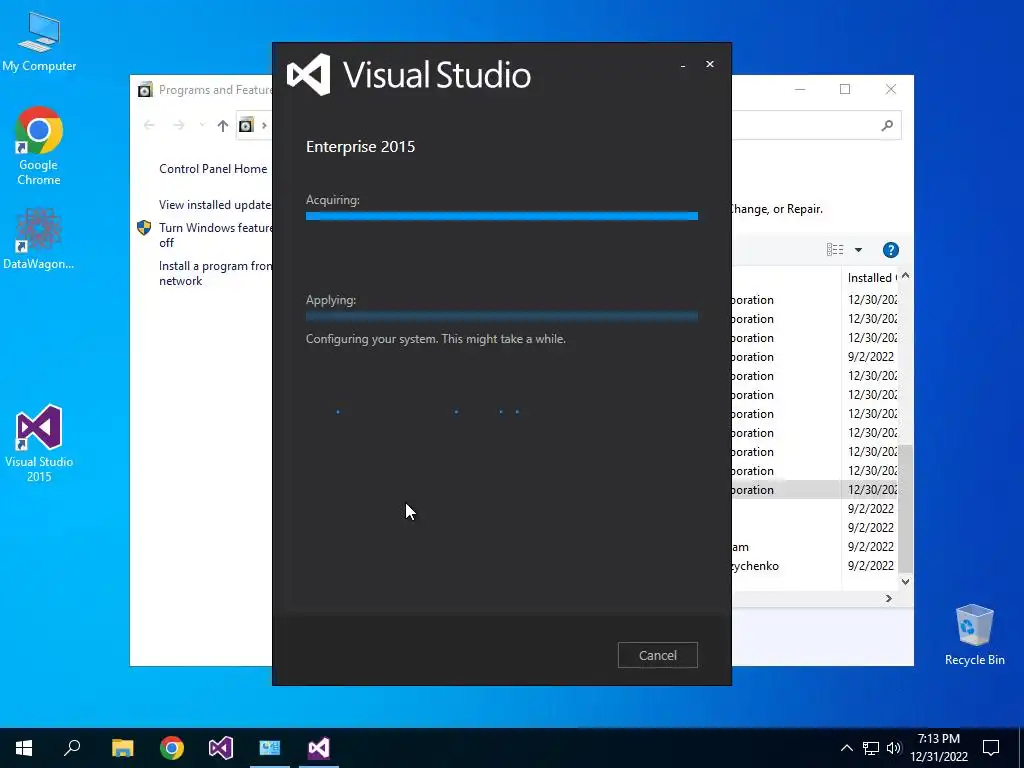The height and width of the screenshot is (768, 1024).
Task: Open Programs and Features help icon
Action: click(890, 249)
